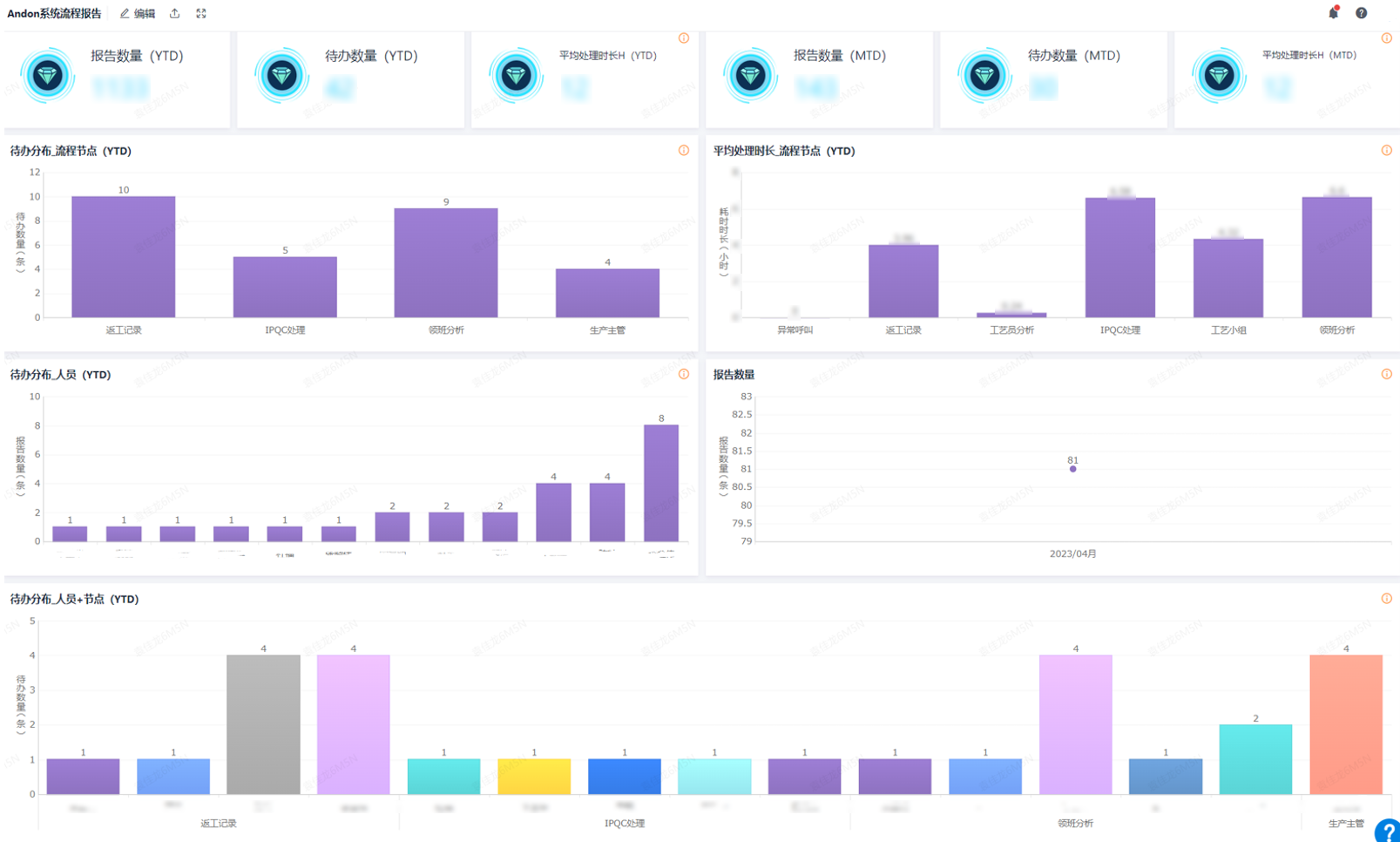Enter fullscreen mode via expand icon
This screenshot has height=842, width=1400.
coord(201,14)
